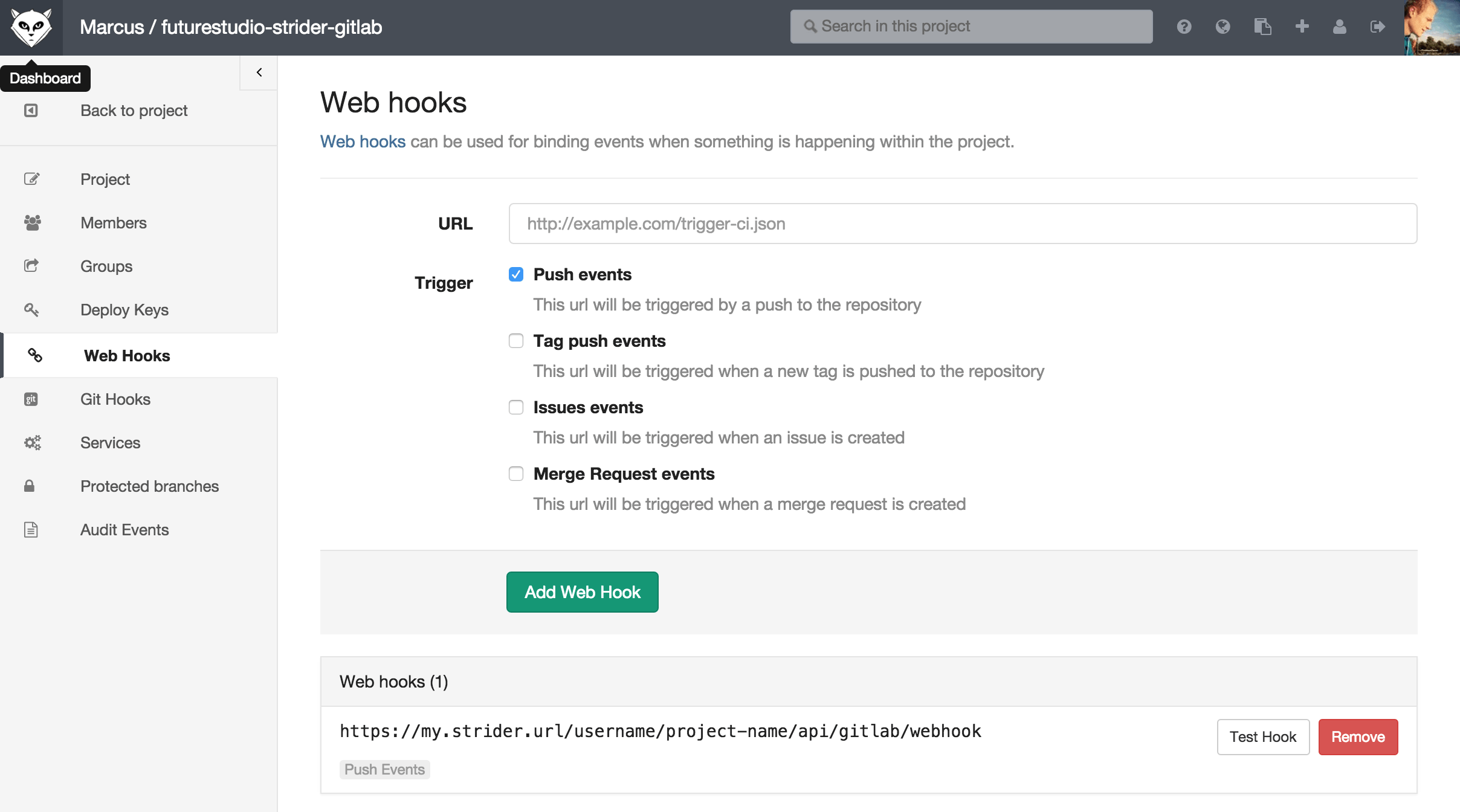Navigate to Members section
Screen dimensions: 1460x812
[x=114, y=222]
